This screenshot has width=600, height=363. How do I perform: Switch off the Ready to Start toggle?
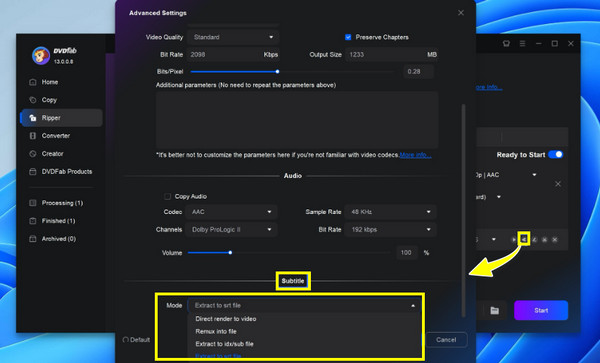coord(556,155)
